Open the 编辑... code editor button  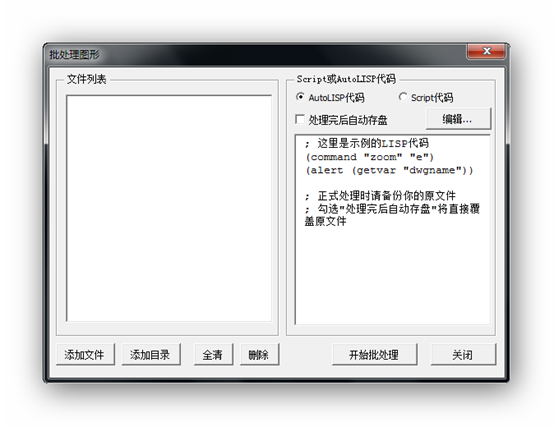[458, 119]
